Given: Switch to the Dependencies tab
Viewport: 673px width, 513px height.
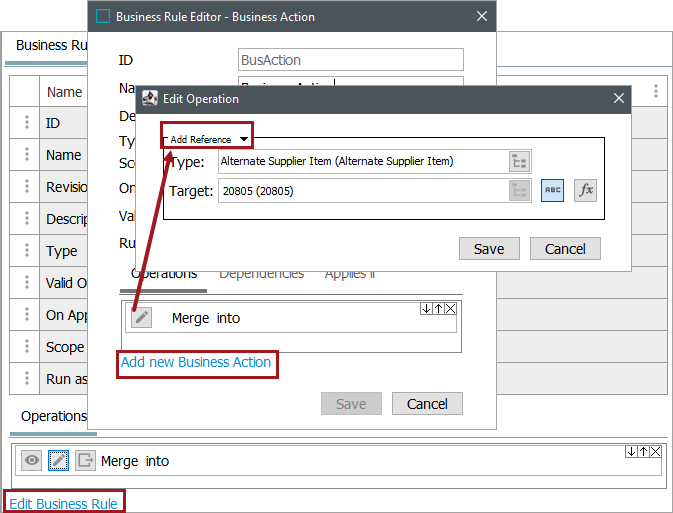Looking at the screenshot, I should (x=261, y=274).
